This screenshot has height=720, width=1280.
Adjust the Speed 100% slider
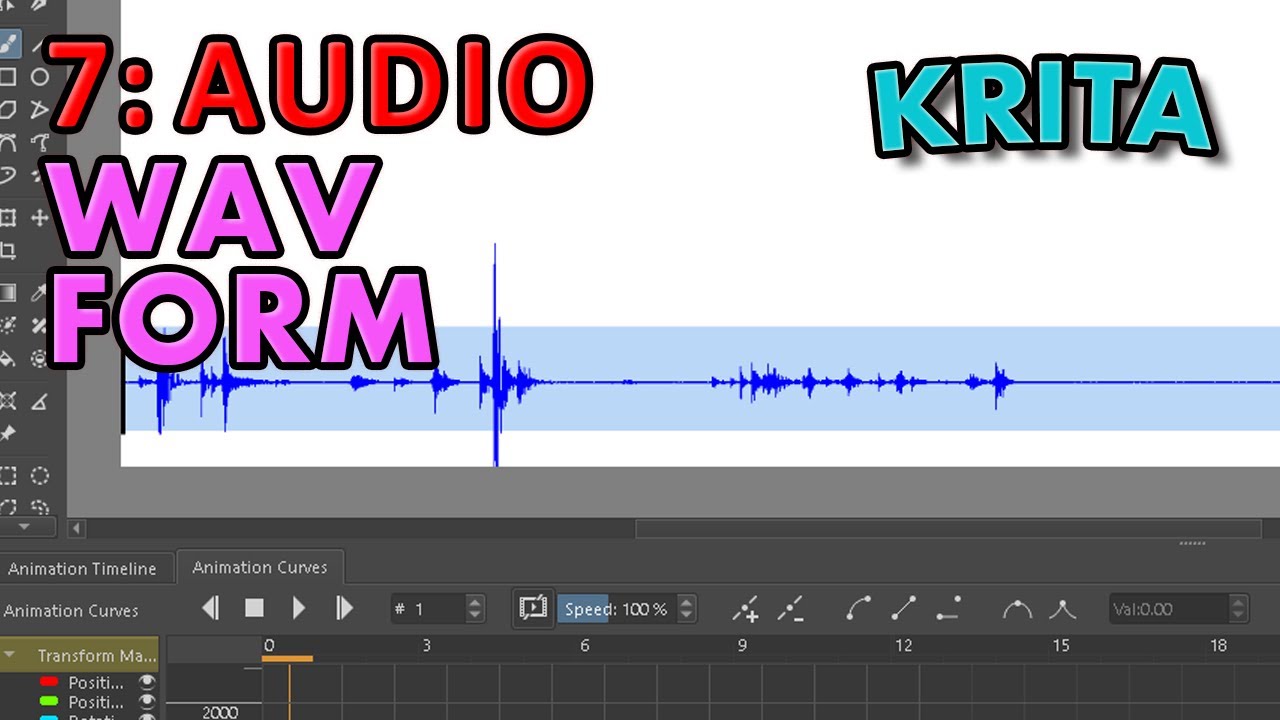[617, 608]
